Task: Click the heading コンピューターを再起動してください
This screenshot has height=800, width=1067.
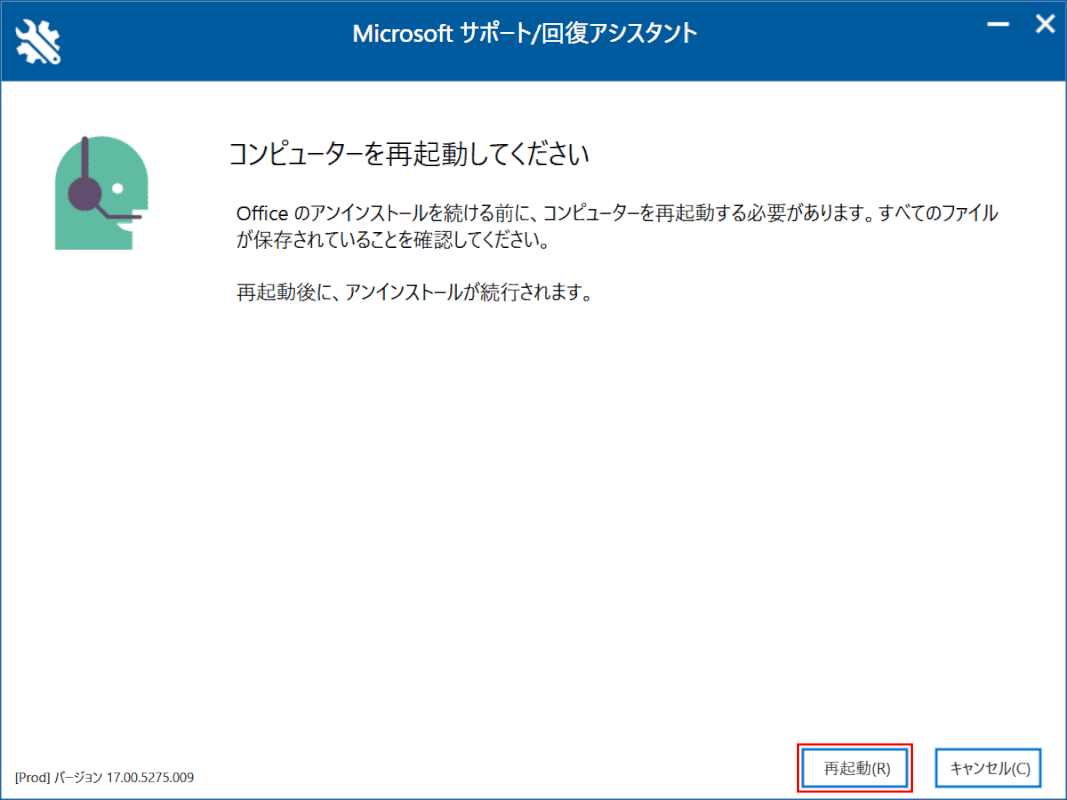Action: [x=408, y=154]
